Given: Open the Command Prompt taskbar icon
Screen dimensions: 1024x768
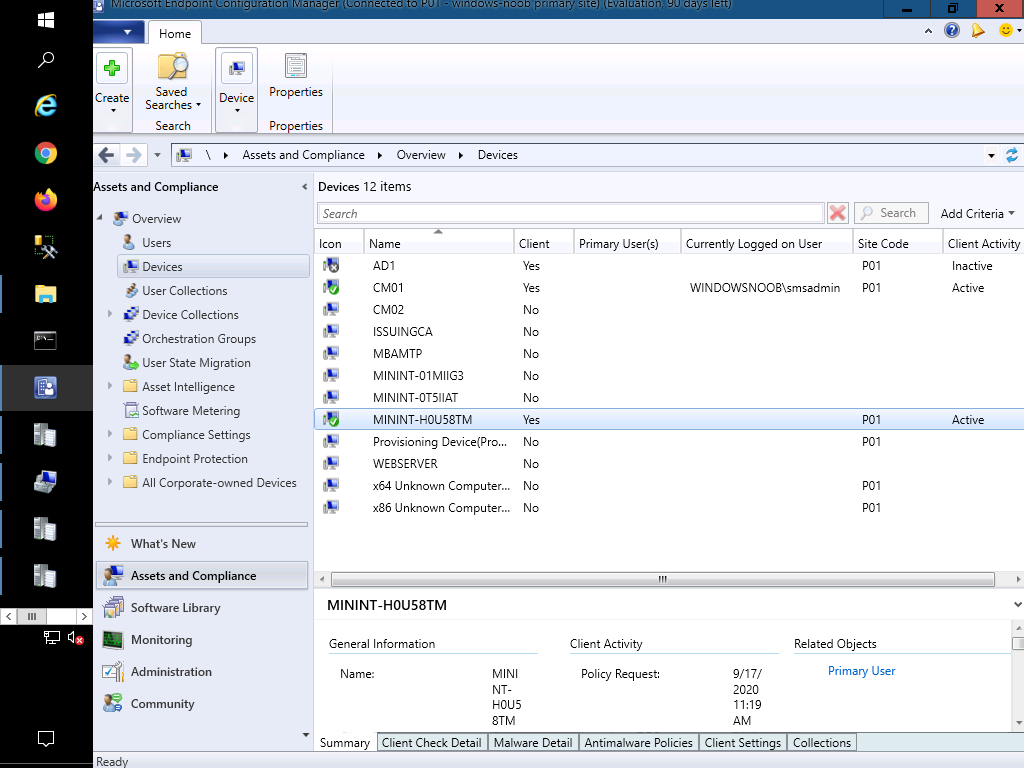Looking at the screenshot, I should click(x=46, y=340).
